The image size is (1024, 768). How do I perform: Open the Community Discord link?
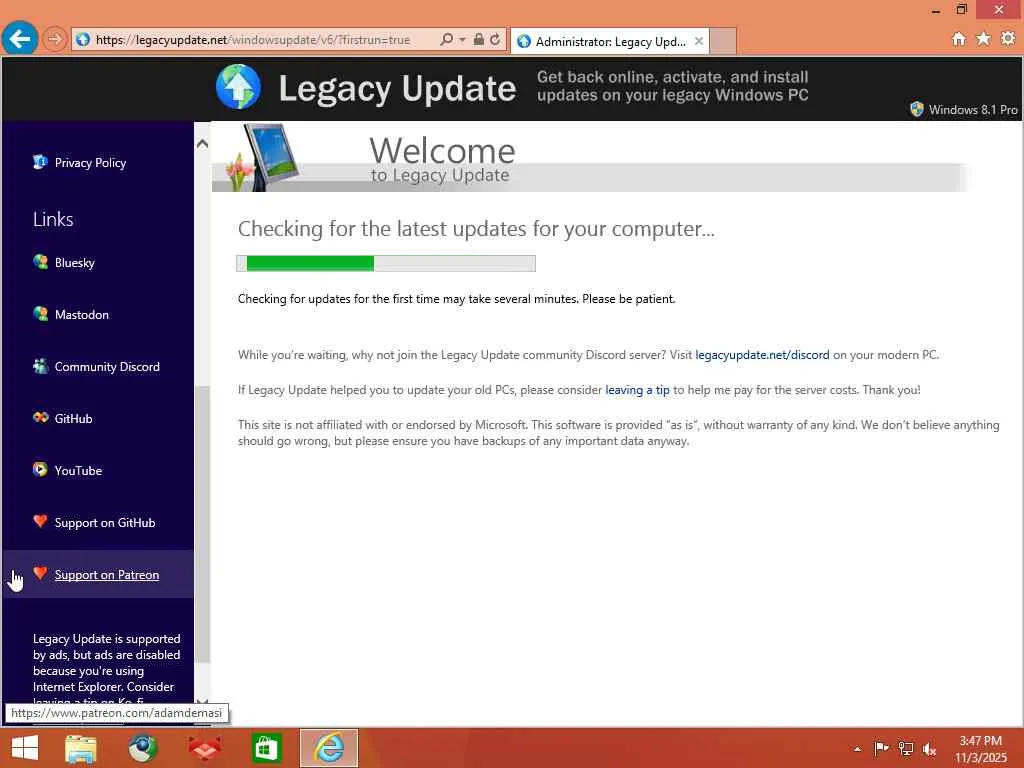(107, 367)
